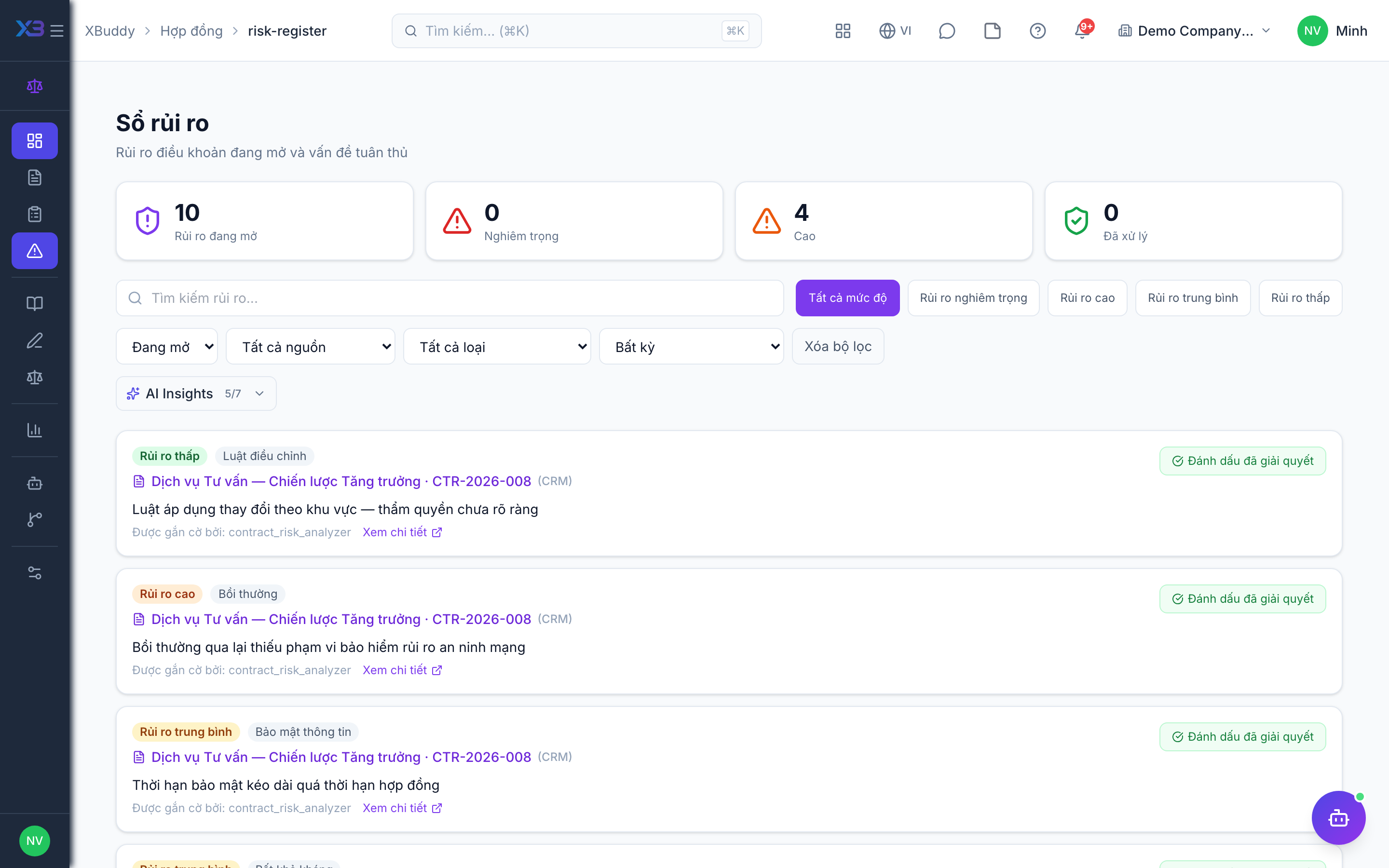Go to 'Hợp đồng' breadcrumb
The height and width of the screenshot is (868, 1389).
point(191,31)
